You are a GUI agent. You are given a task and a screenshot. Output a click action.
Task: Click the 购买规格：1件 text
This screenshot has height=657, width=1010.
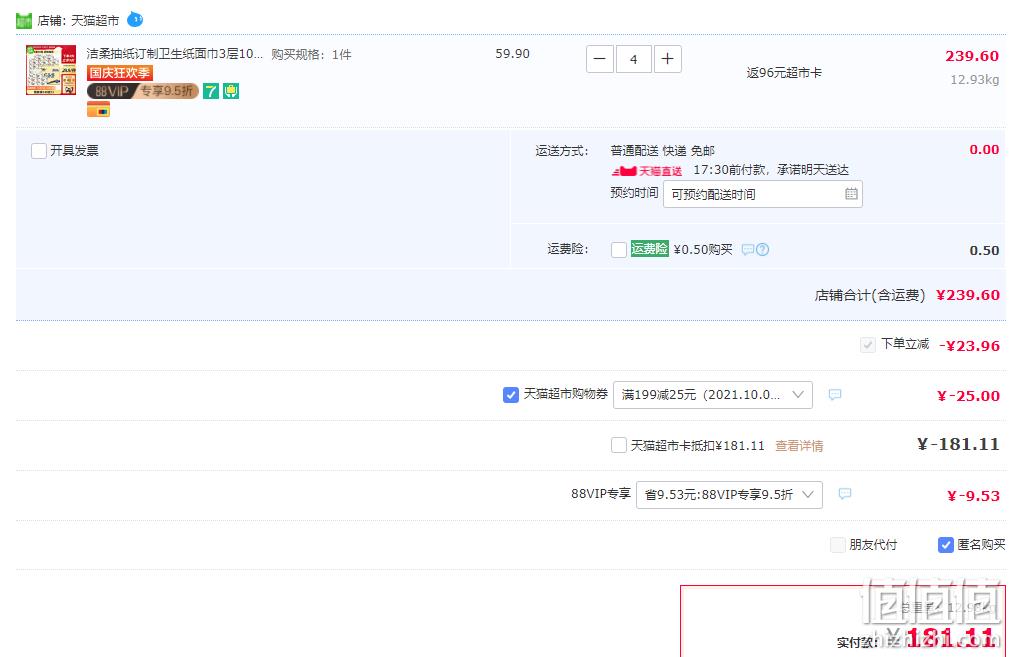tap(311, 55)
